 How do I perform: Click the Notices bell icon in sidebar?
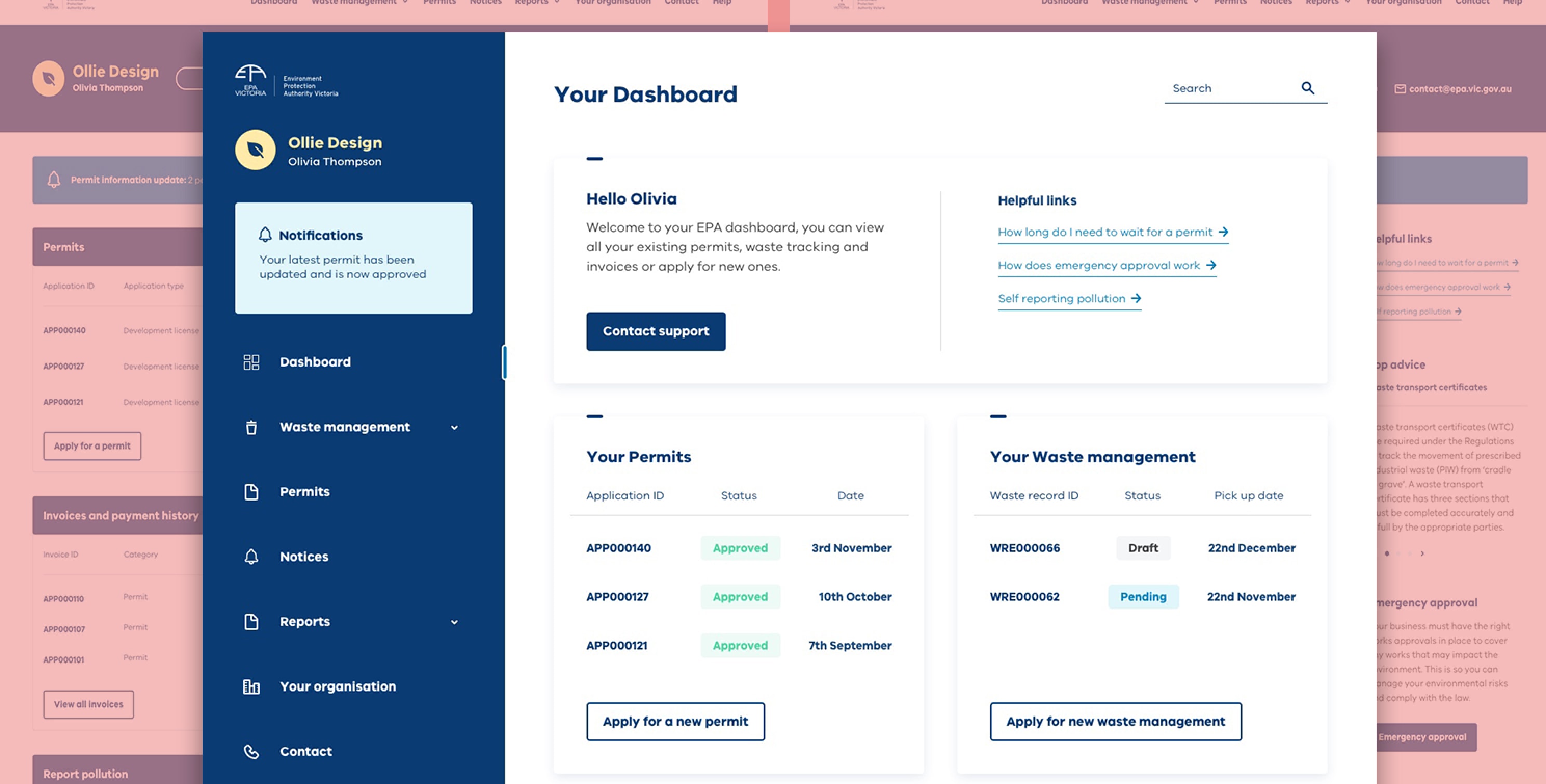click(251, 557)
